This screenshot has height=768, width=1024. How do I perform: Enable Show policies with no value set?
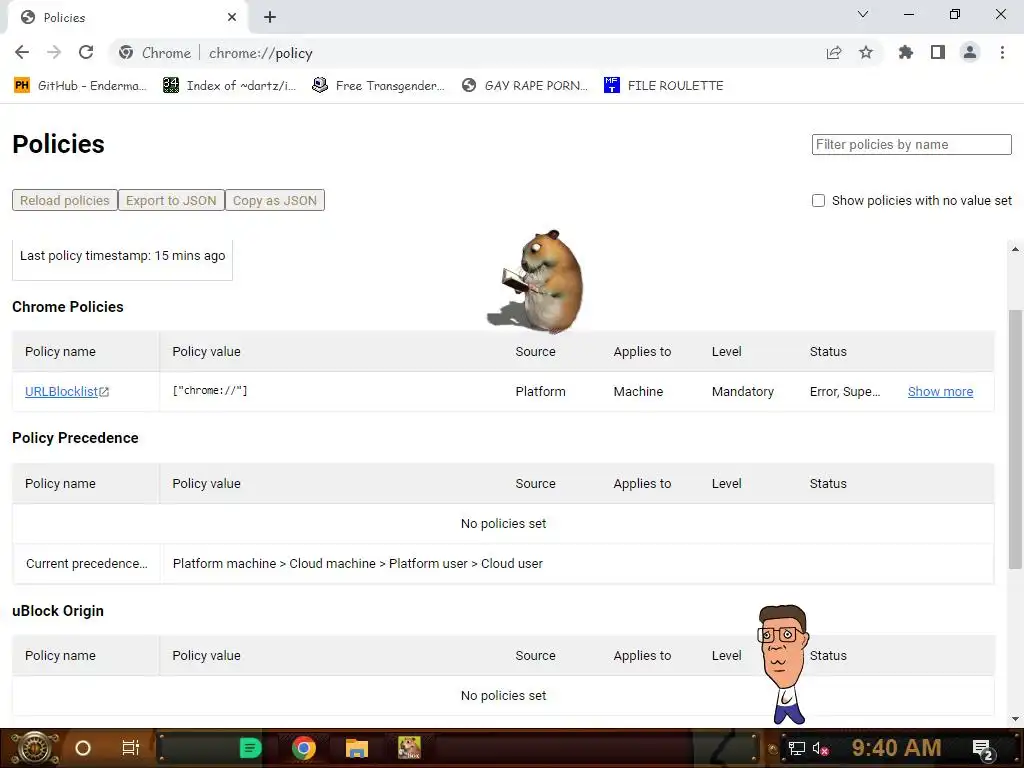pos(818,200)
